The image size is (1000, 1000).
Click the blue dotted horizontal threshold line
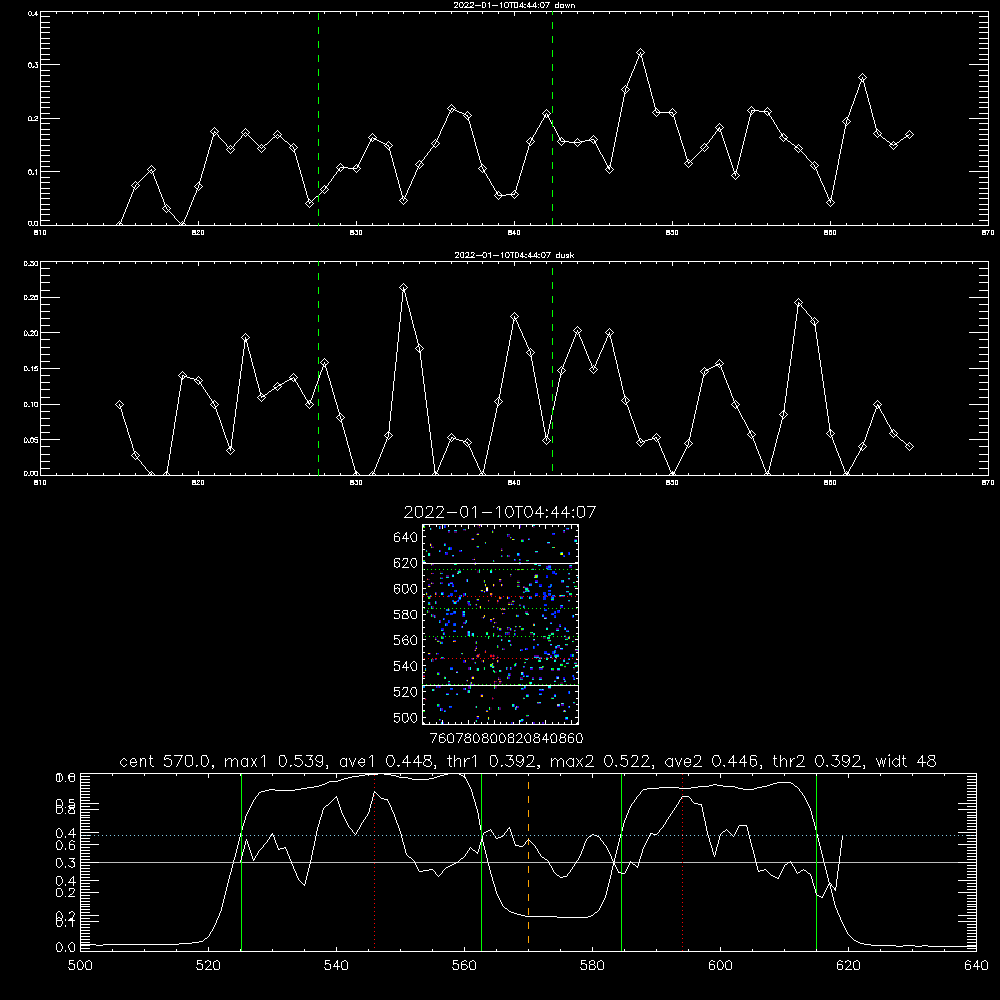[528, 835]
